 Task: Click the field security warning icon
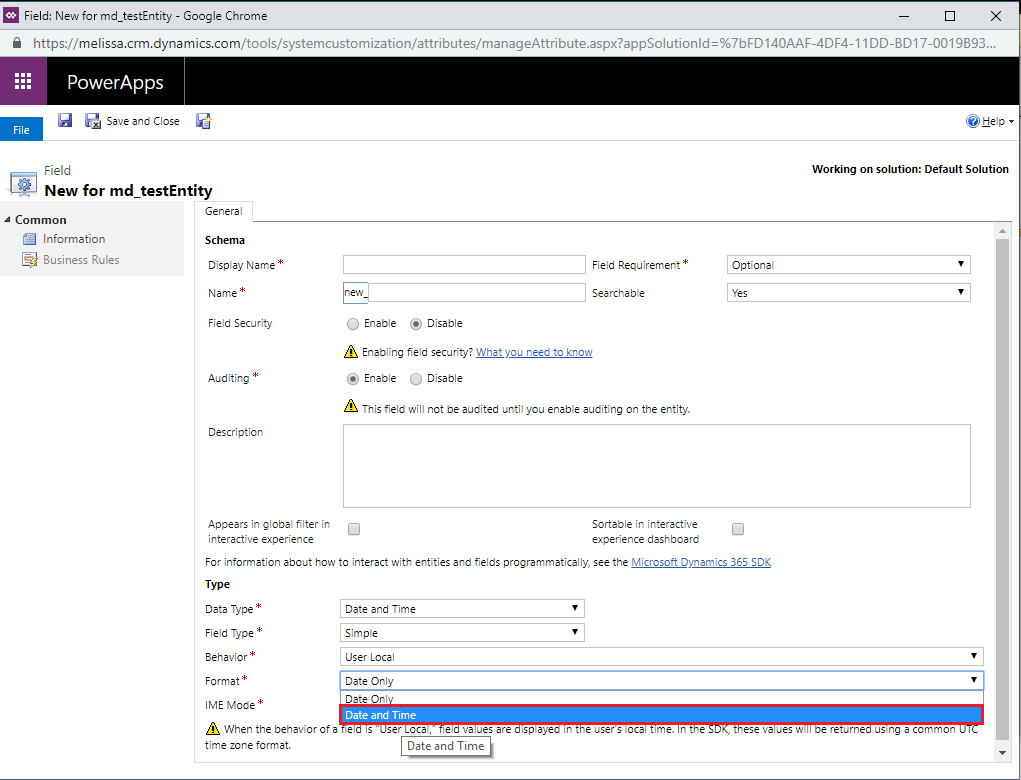pyautogui.click(x=351, y=352)
